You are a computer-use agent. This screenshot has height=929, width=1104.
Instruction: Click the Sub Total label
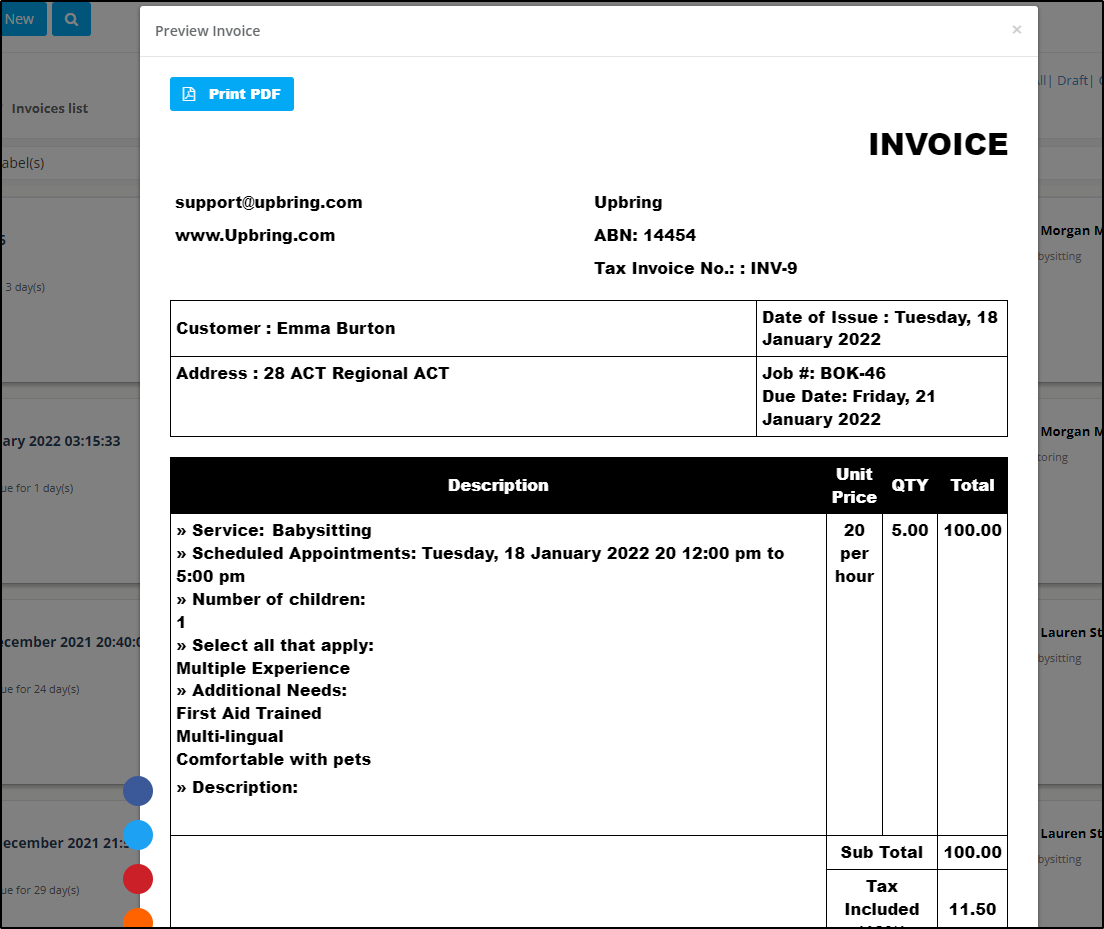882,852
